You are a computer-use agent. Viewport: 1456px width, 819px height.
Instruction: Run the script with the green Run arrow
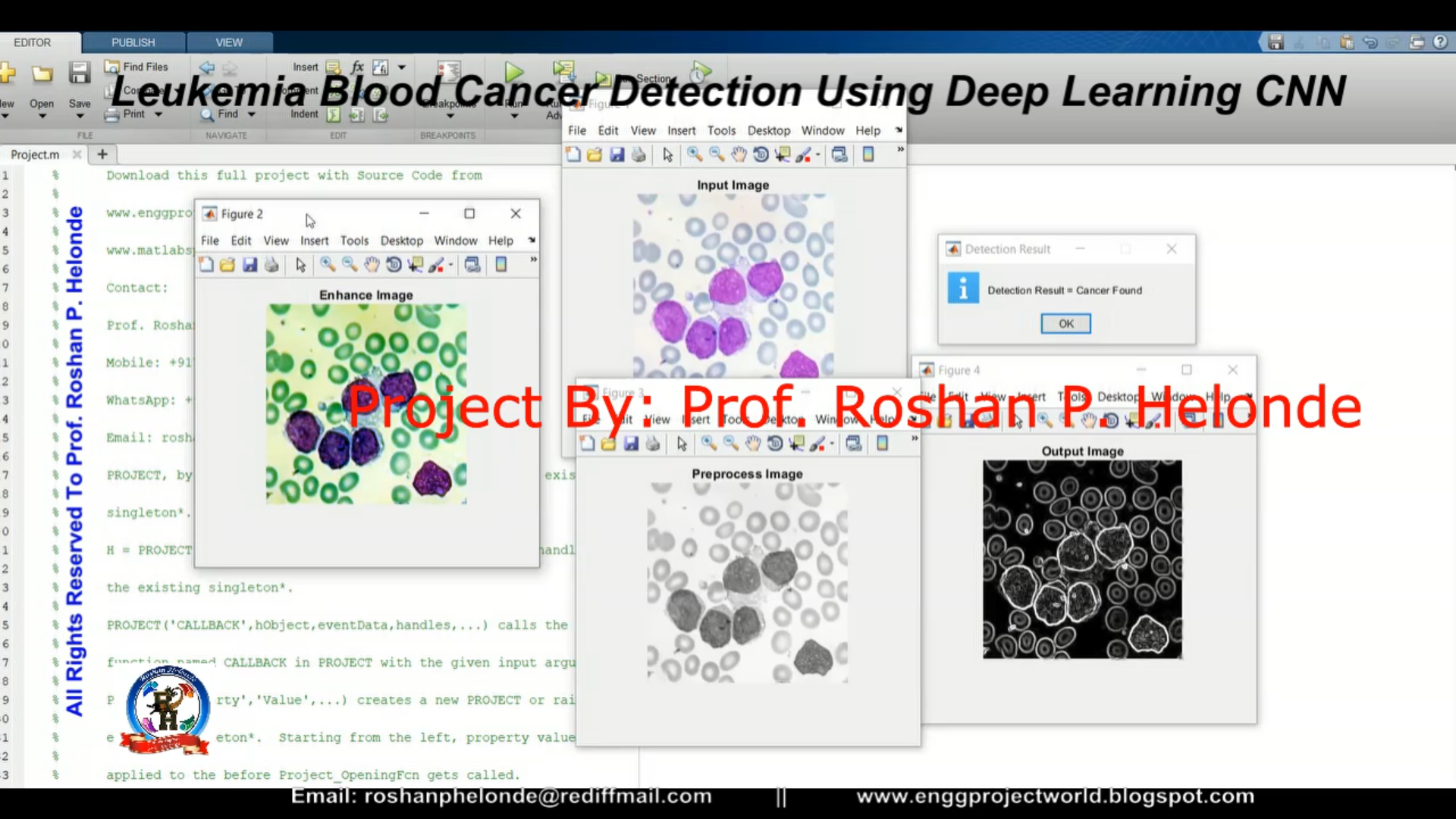[514, 72]
